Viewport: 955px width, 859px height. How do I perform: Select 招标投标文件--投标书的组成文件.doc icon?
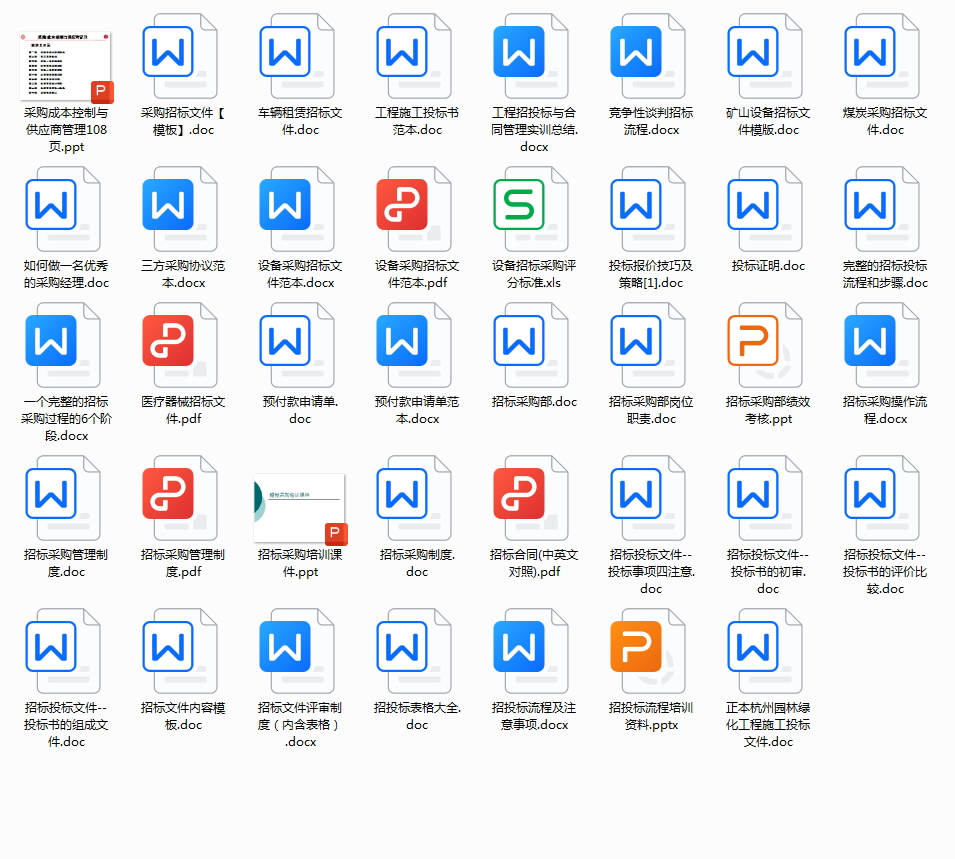click(x=63, y=651)
